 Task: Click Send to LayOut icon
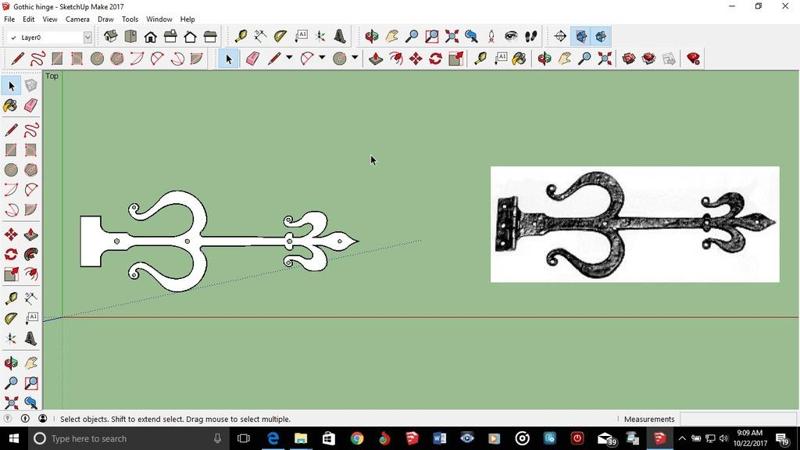668,59
